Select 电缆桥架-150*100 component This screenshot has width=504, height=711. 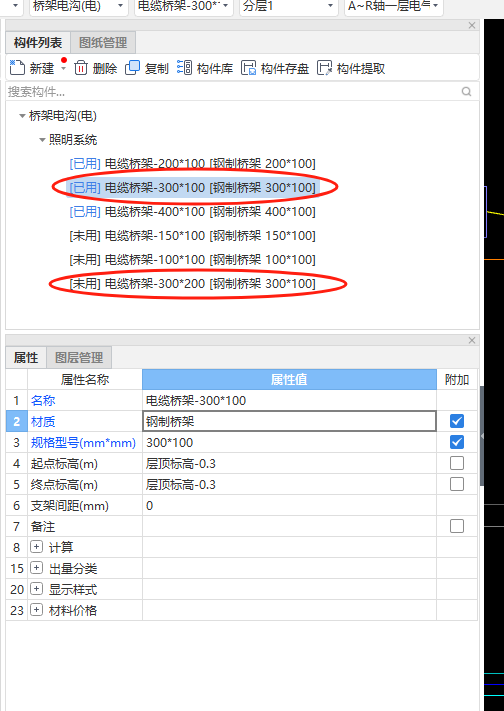[x=192, y=236]
